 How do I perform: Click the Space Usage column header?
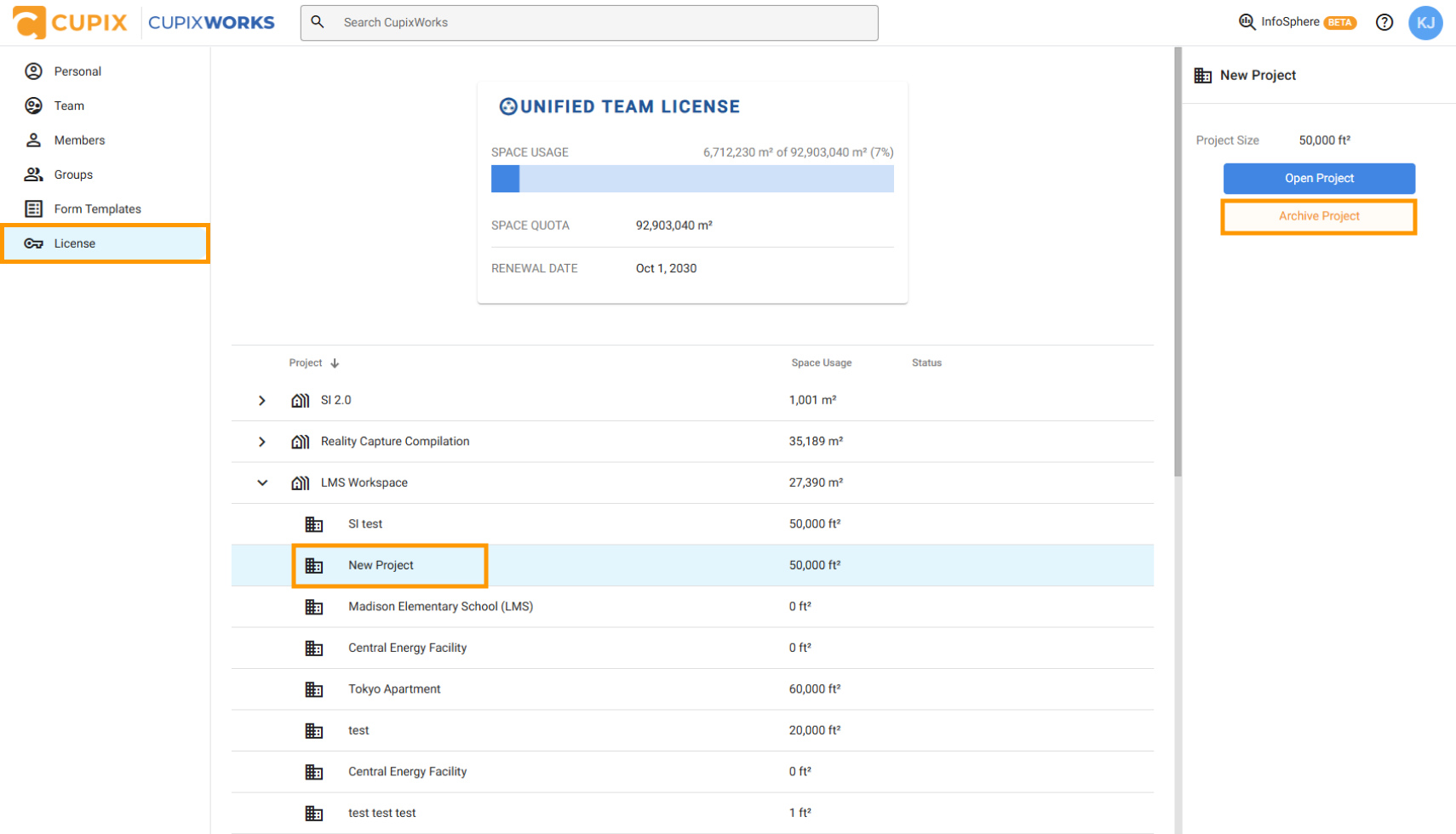[822, 363]
